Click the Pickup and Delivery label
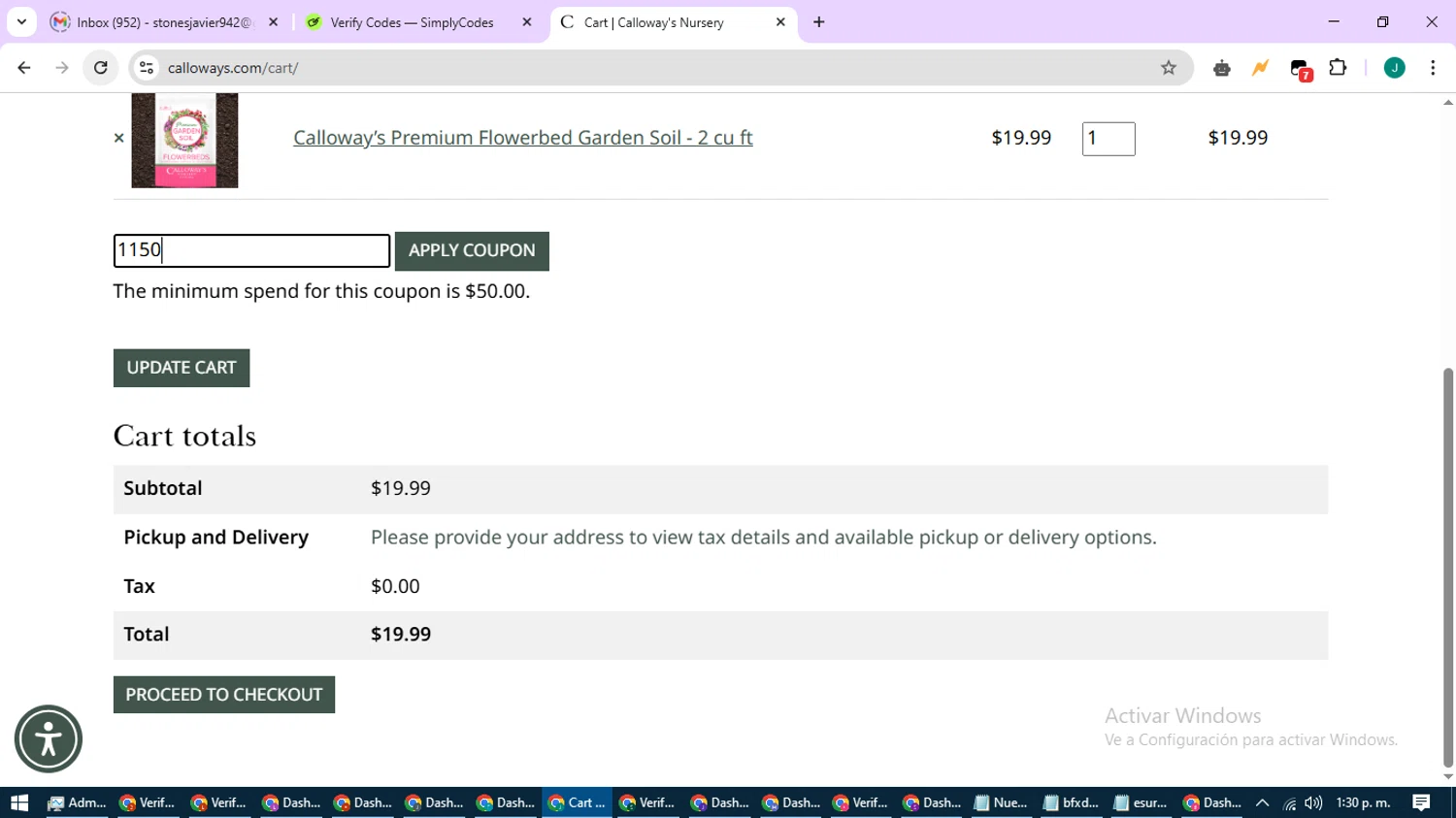The height and width of the screenshot is (818, 1456). click(x=216, y=537)
